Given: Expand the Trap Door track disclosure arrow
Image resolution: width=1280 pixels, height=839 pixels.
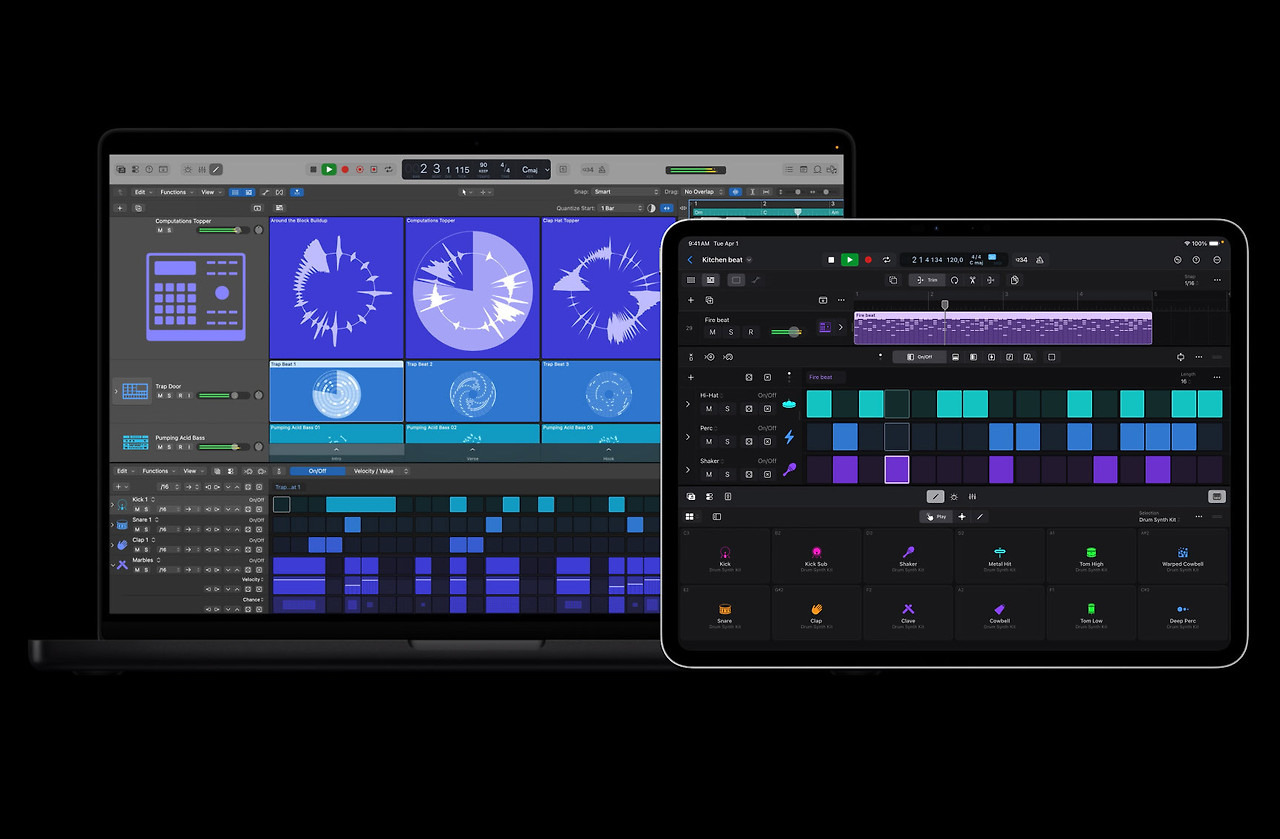Looking at the screenshot, I should (x=116, y=391).
